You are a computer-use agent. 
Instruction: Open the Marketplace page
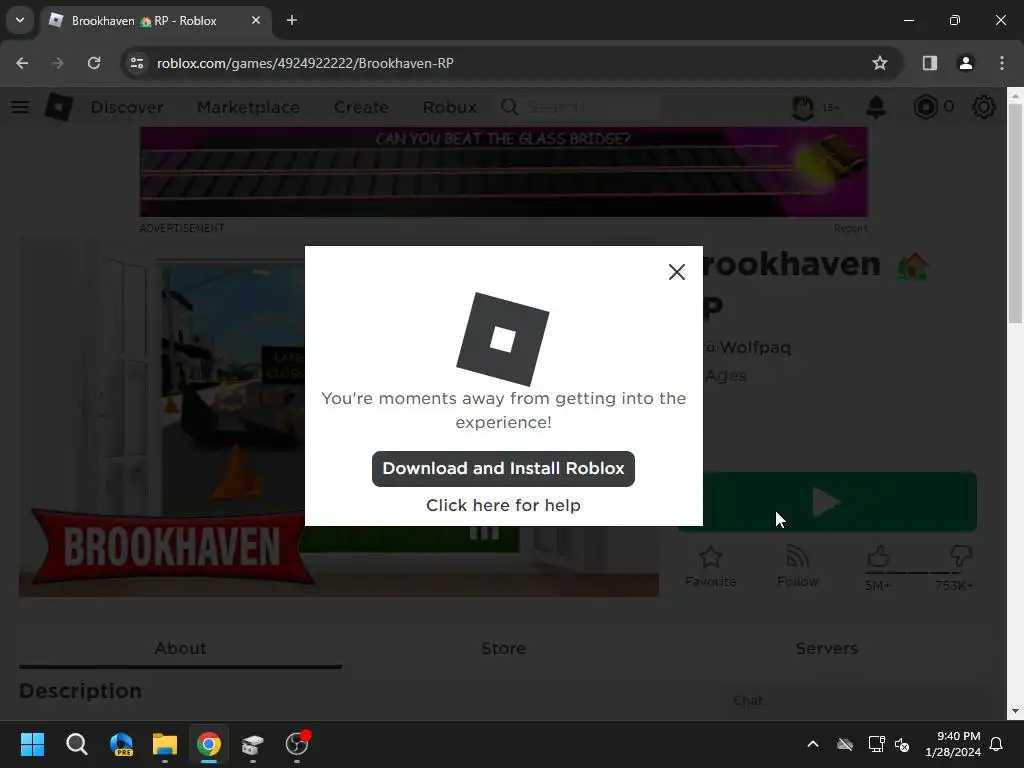point(248,107)
